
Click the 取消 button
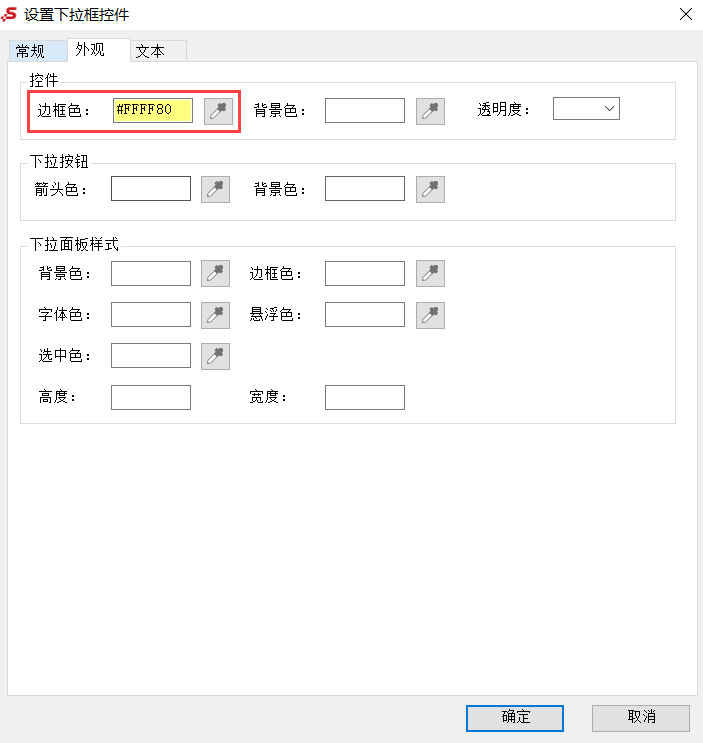point(640,718)
